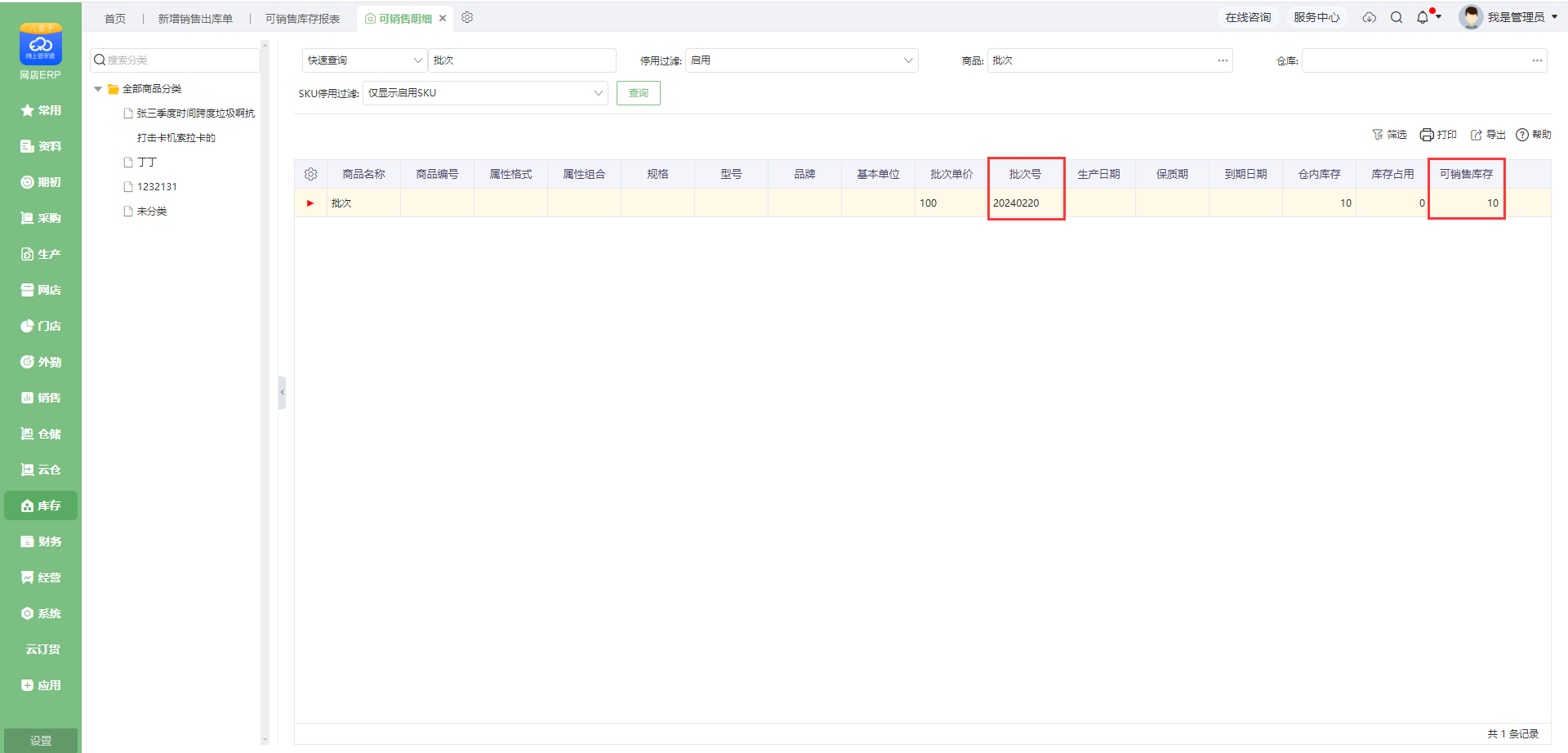Click the 可销售库存 column header
1568x753 pixels.
tap(1466, 174)
